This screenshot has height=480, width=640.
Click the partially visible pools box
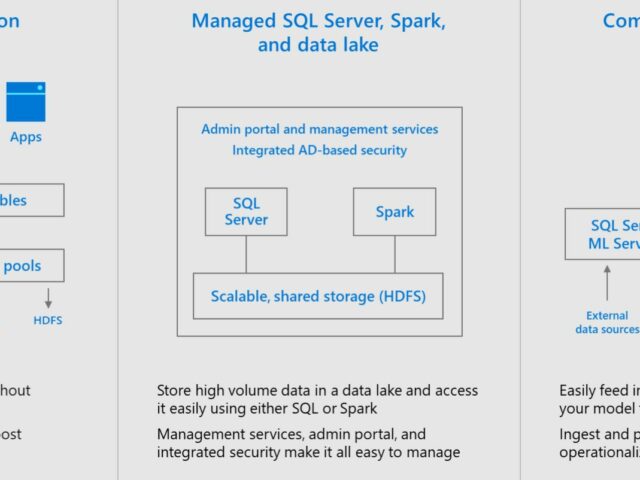(x=32, y=266)
